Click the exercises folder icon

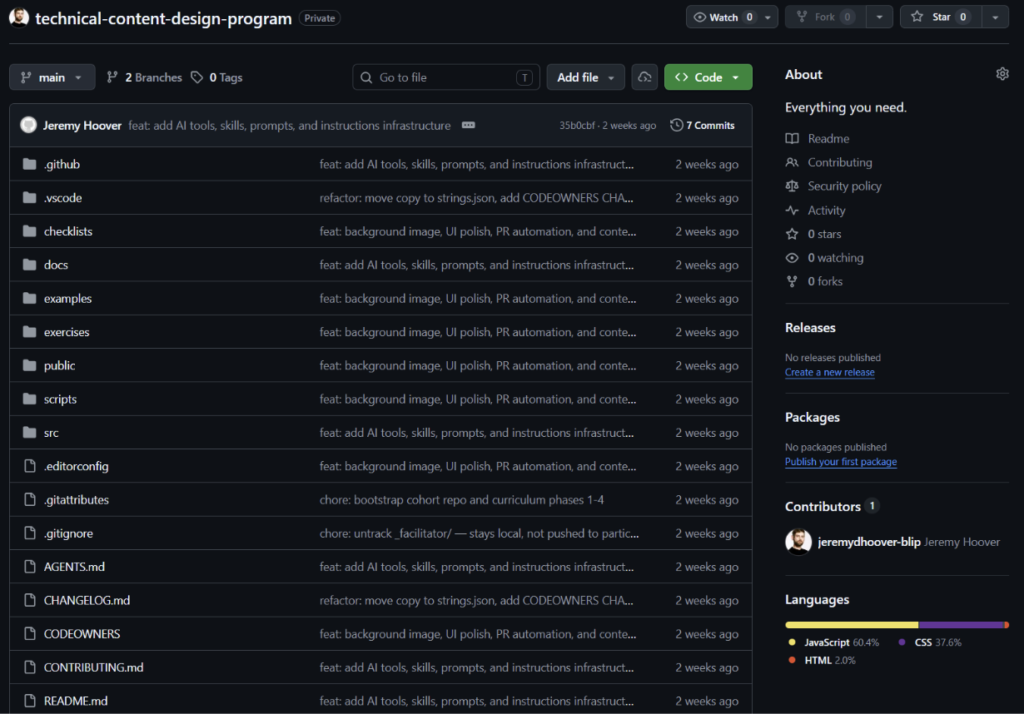point(29,332)
